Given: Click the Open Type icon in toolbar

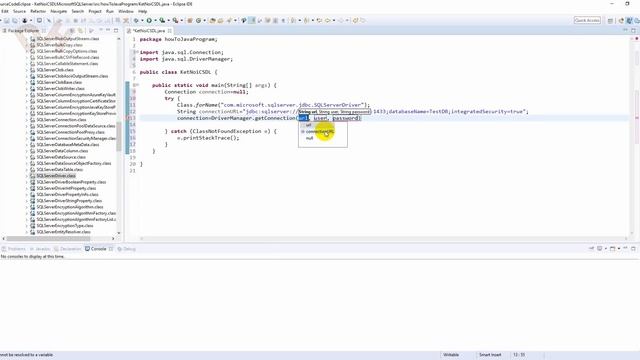Looking at the screenshot, I should (212, 20).
